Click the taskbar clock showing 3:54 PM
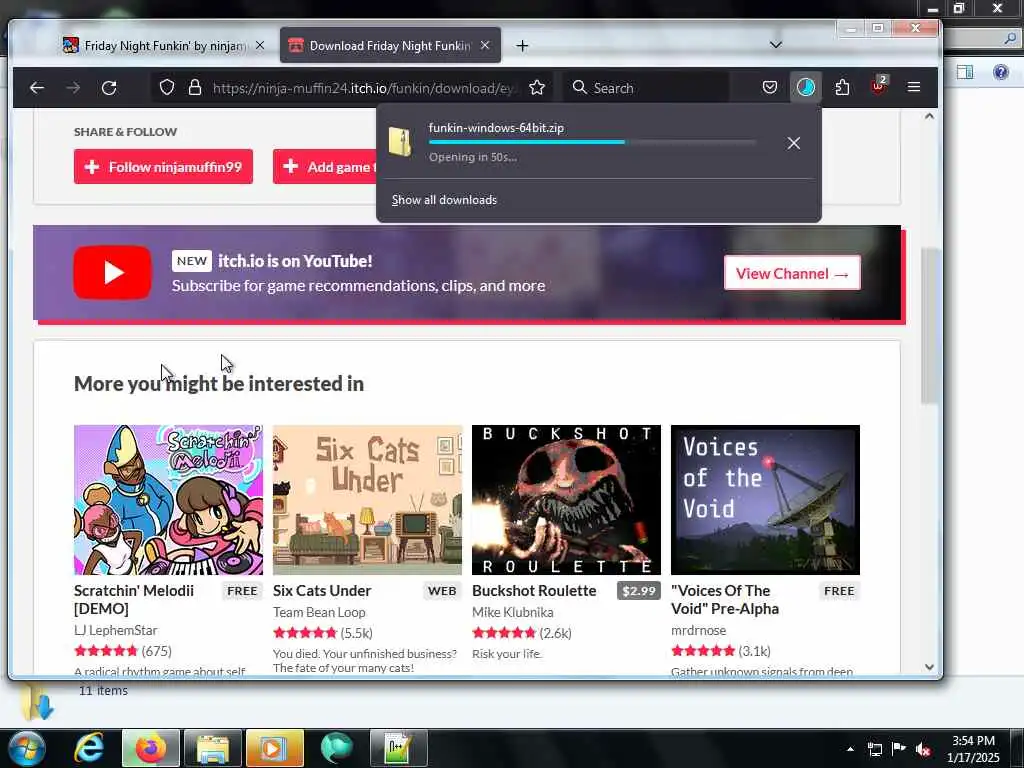Image resolution: width=1024 pixels, height=768 pixels. click(973, 749)
